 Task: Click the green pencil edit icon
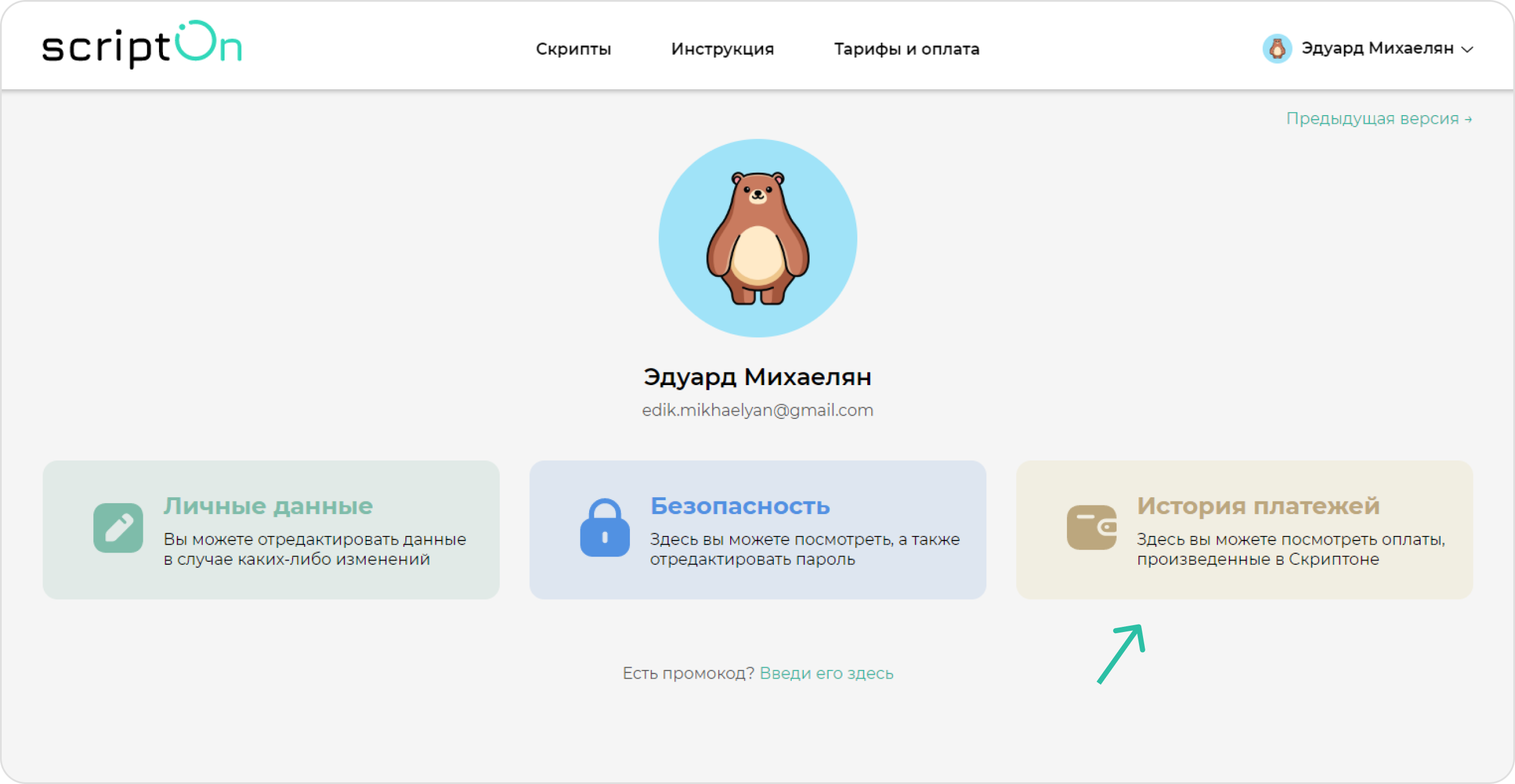coord(118,527)
